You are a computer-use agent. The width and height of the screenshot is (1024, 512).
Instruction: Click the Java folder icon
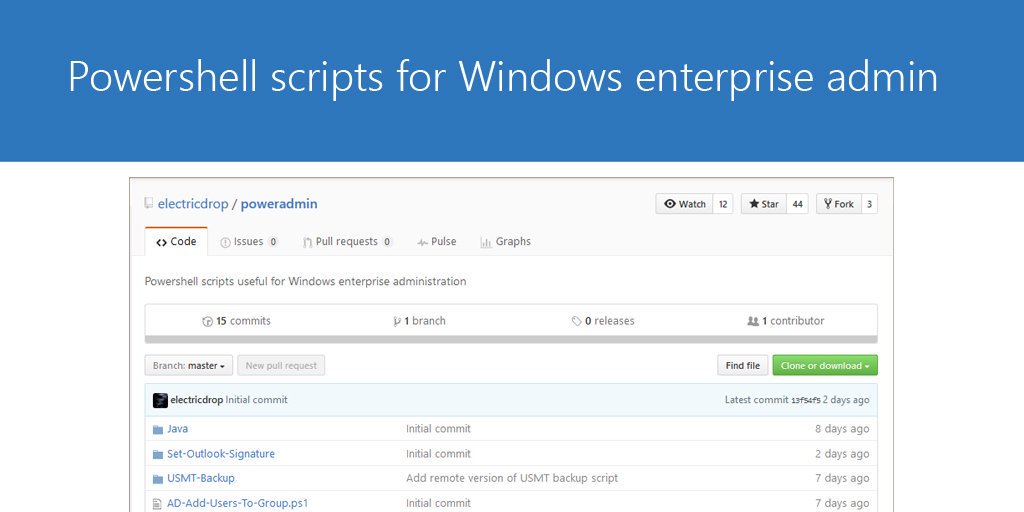[157, 430]
